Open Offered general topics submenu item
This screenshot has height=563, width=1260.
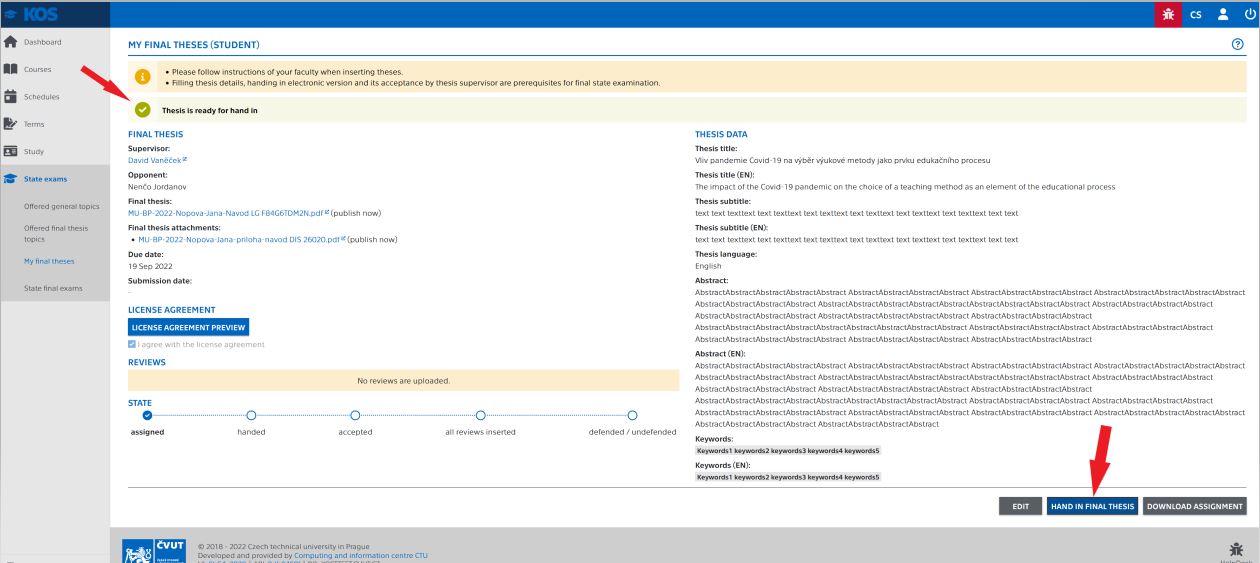click(x=61, y=206)
